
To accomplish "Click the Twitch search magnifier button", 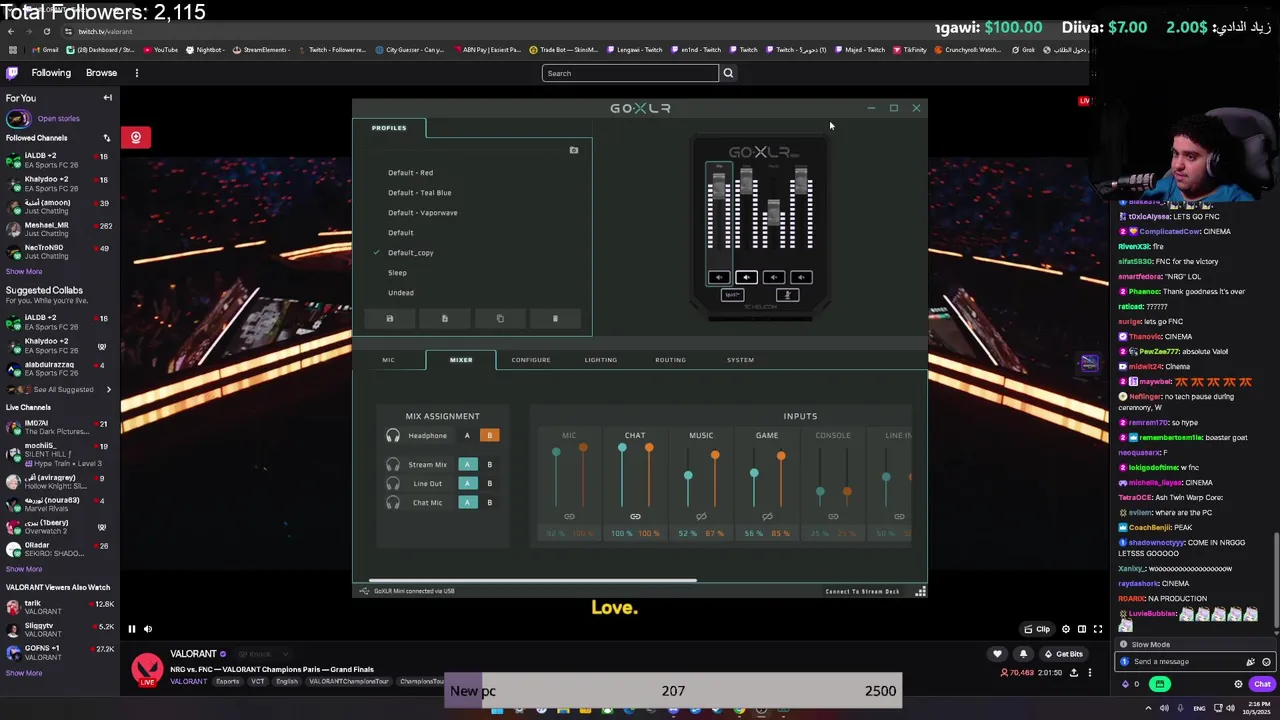I will coord(728,73).
